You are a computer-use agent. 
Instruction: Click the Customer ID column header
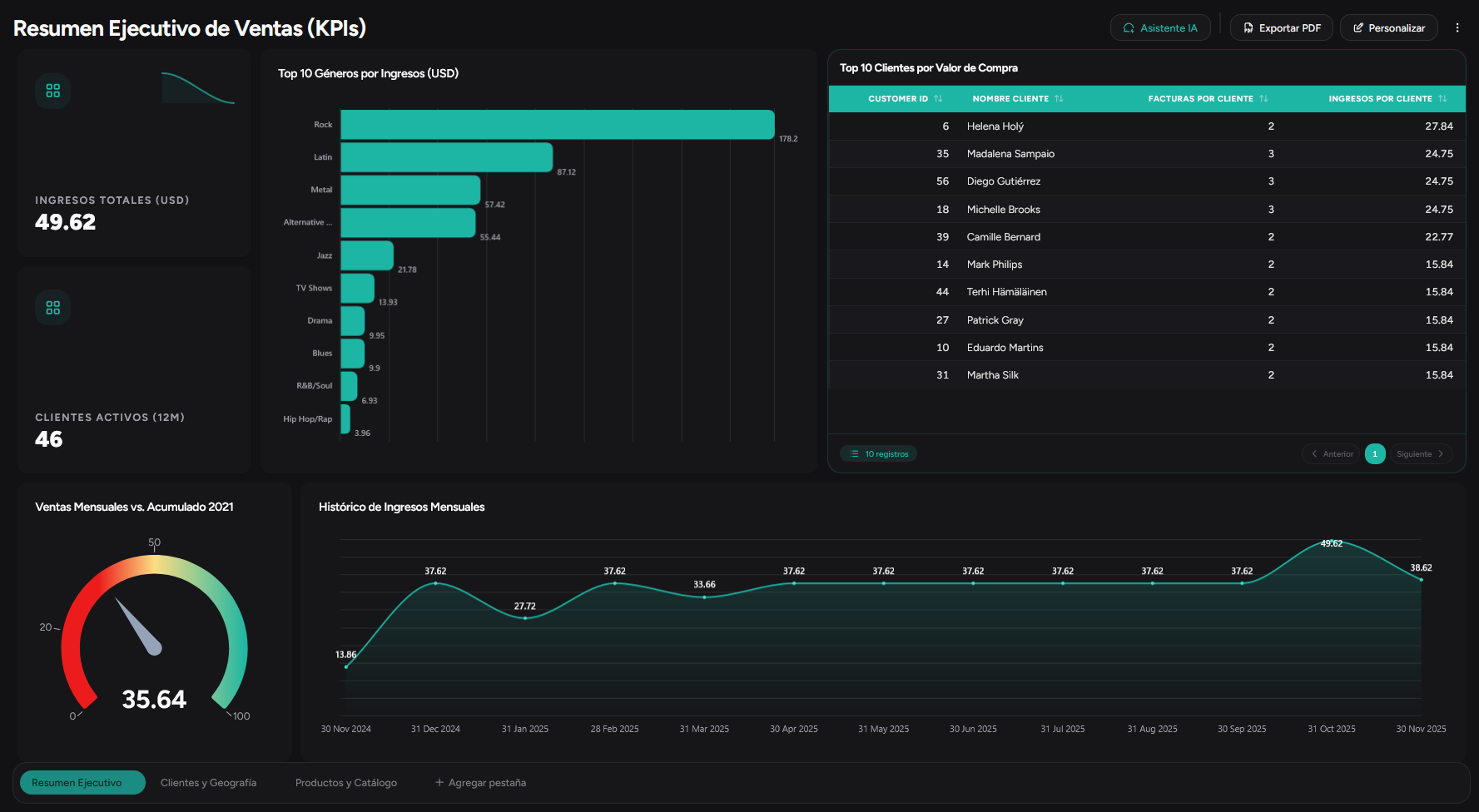897,98
